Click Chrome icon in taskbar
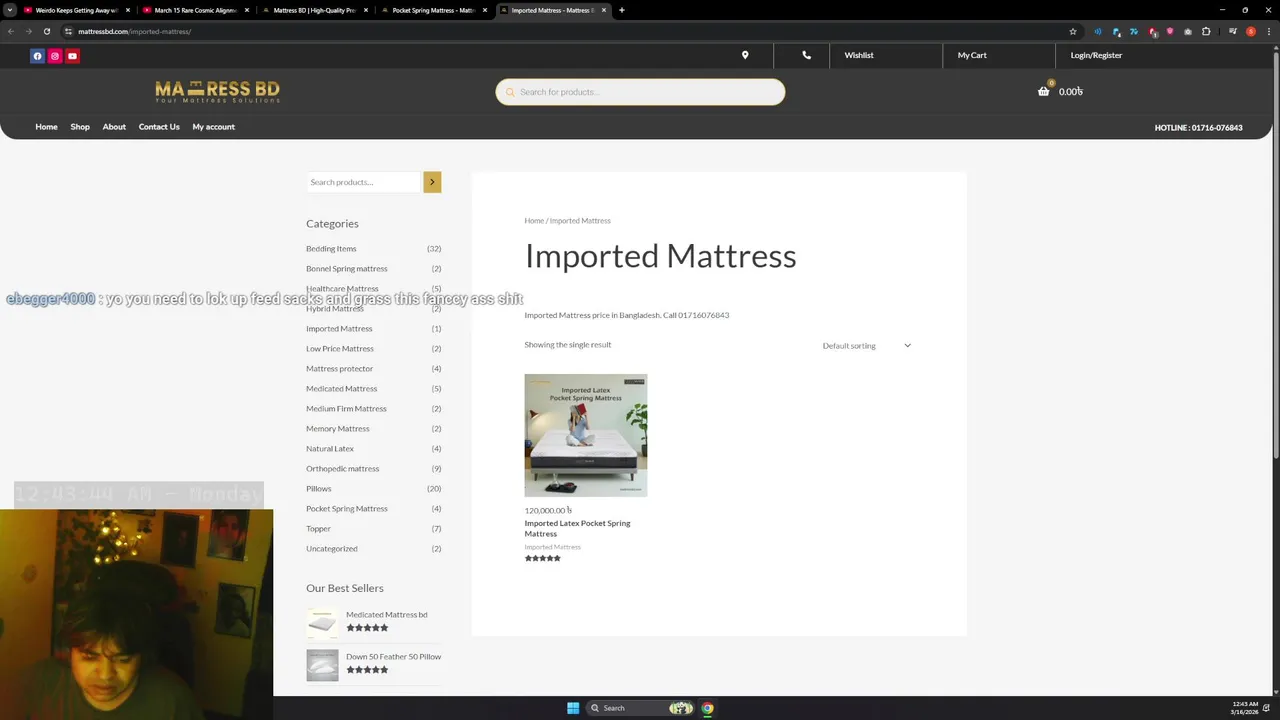This screenshot has width=1280, height=720. pos(707,708)
